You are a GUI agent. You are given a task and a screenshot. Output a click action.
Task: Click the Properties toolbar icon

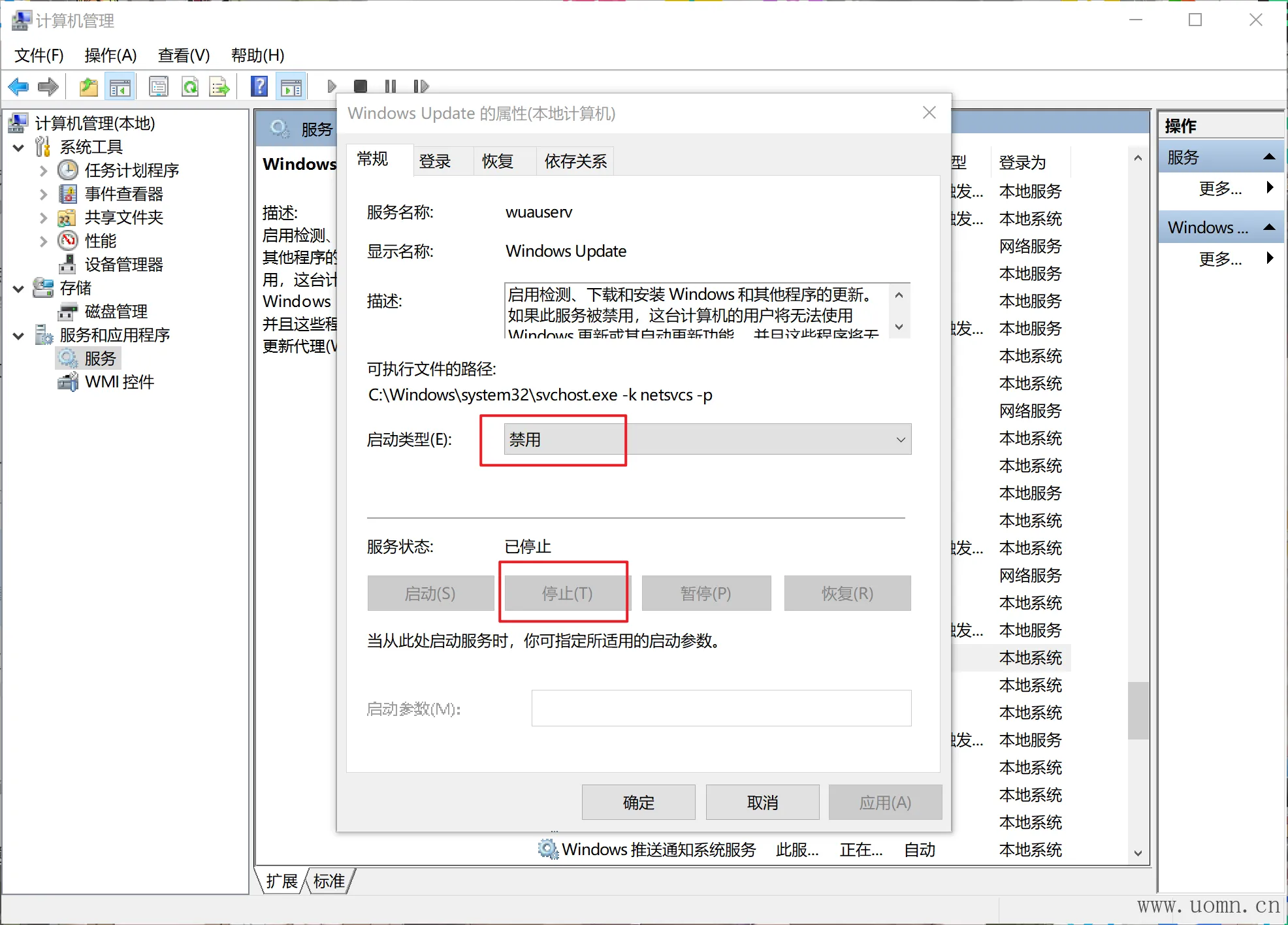[159, 86]
